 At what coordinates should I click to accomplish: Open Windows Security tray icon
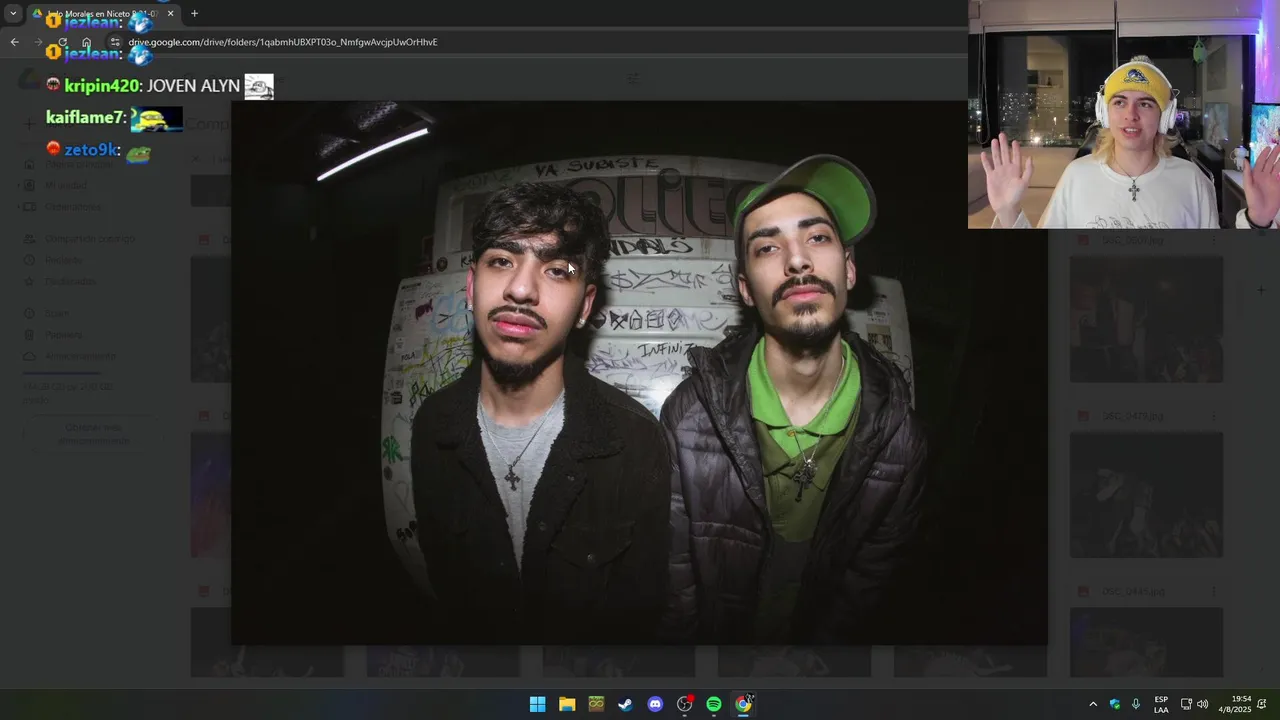click(1115, 704)
